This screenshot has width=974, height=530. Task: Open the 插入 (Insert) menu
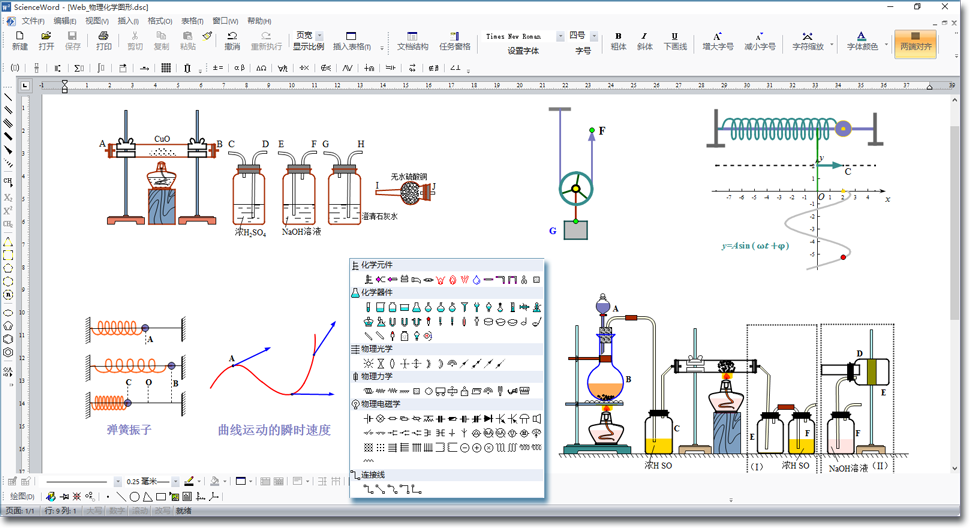tap(128, 20)
